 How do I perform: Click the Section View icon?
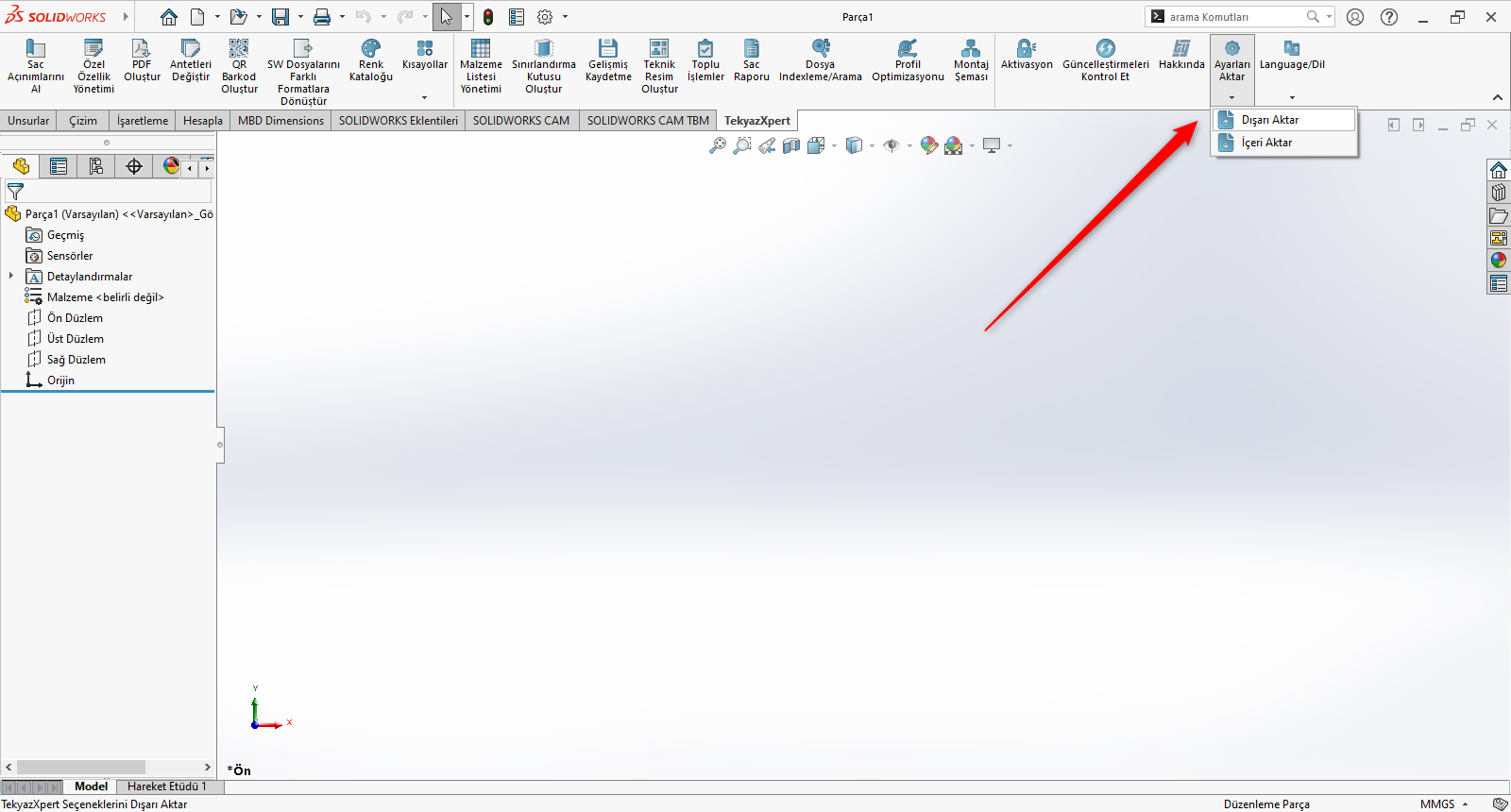(x=791, y=145)
